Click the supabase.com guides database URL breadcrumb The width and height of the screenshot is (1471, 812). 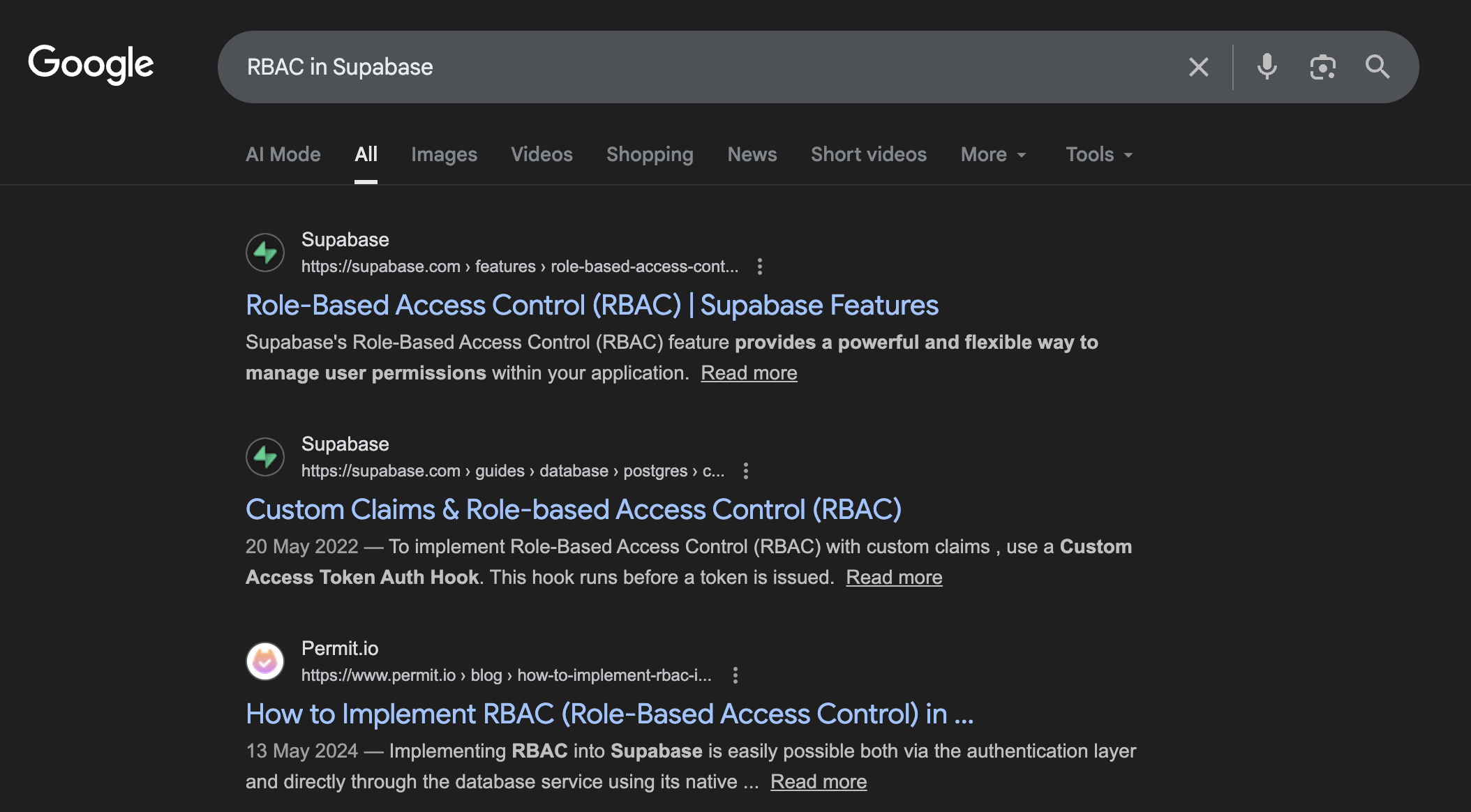[513, 471]
